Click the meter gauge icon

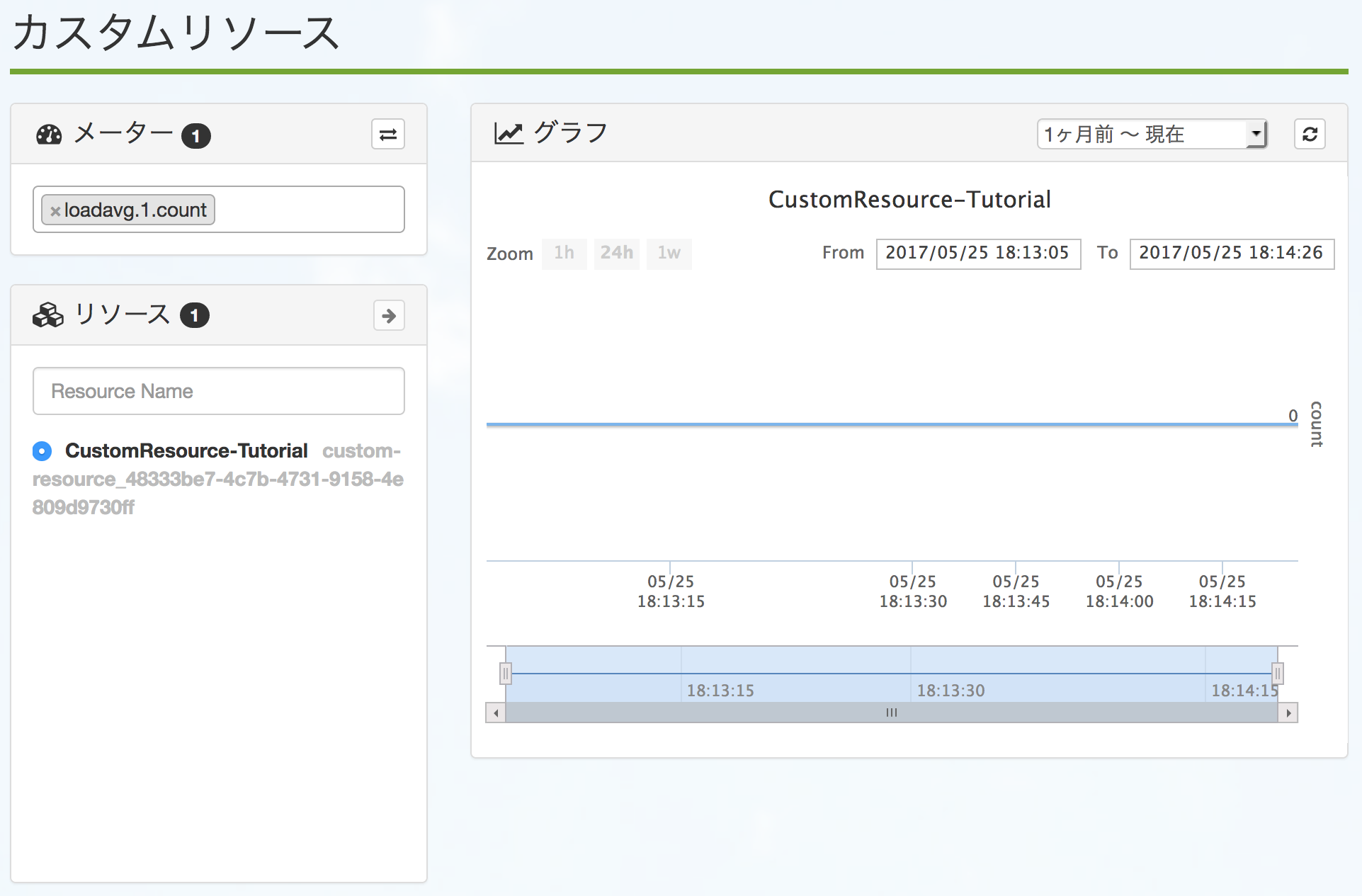tap(49, 135)
